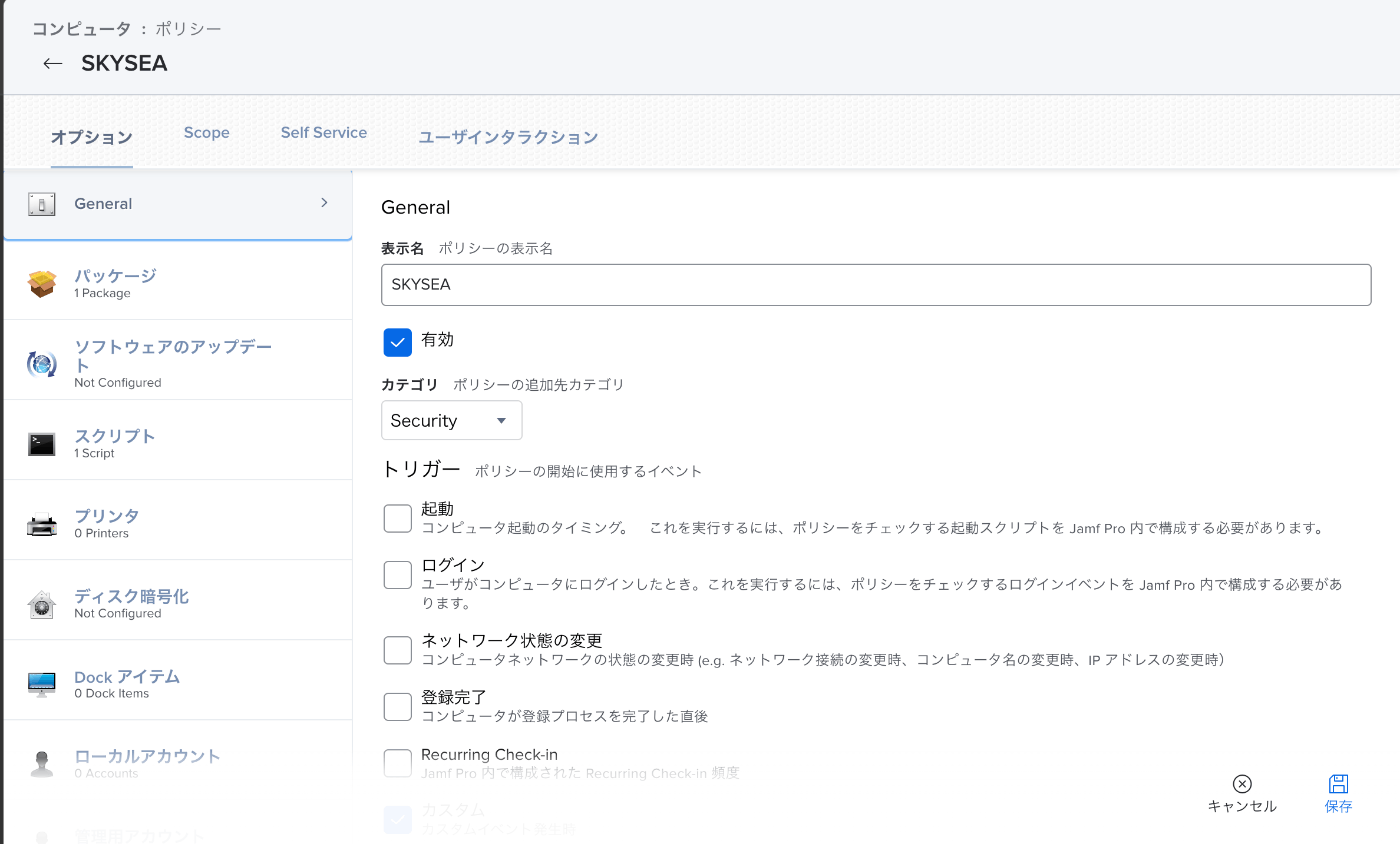Uncheck the 有効 checkbox
The height and width of the screenshot is (844, 1400).
click(398, 342)
